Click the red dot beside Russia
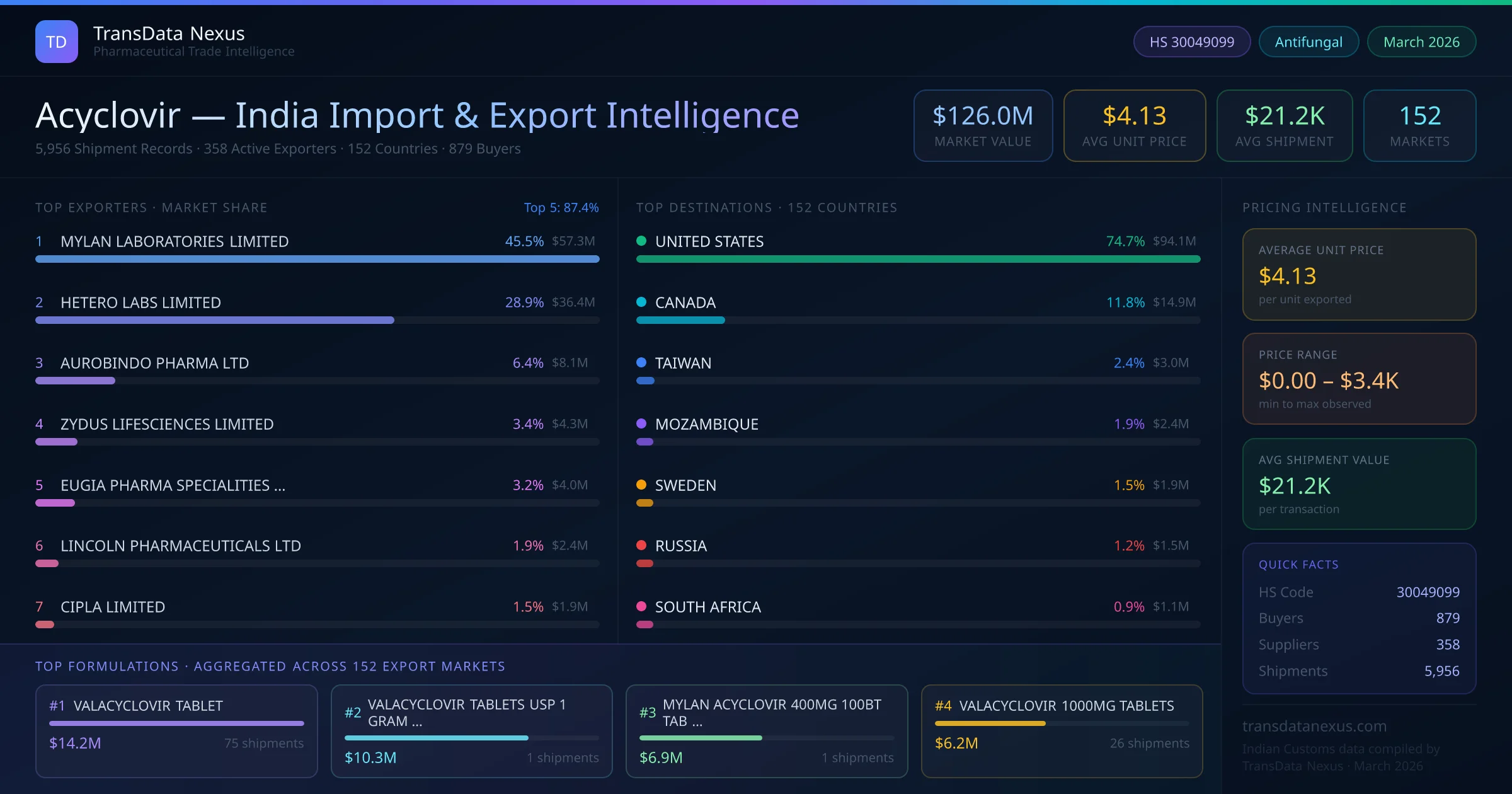The width and height of the screenshot is (1512, 794). click(x=641, y=545)
